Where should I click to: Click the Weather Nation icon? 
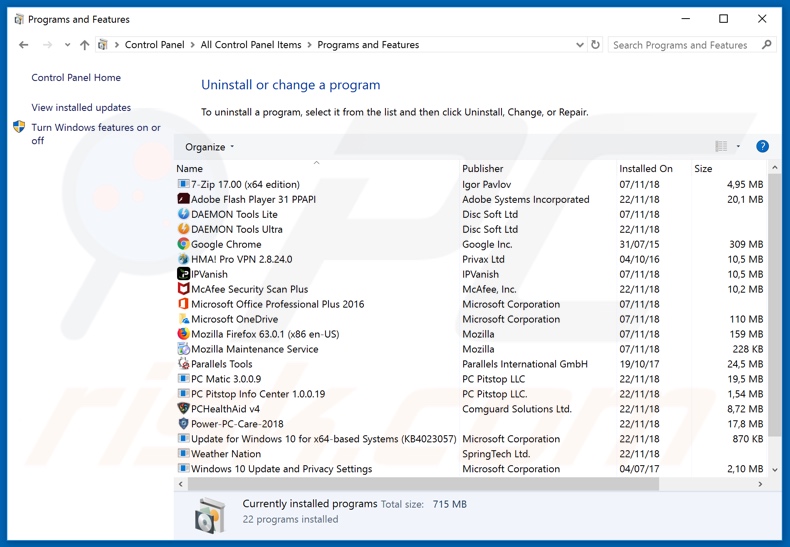183,454
